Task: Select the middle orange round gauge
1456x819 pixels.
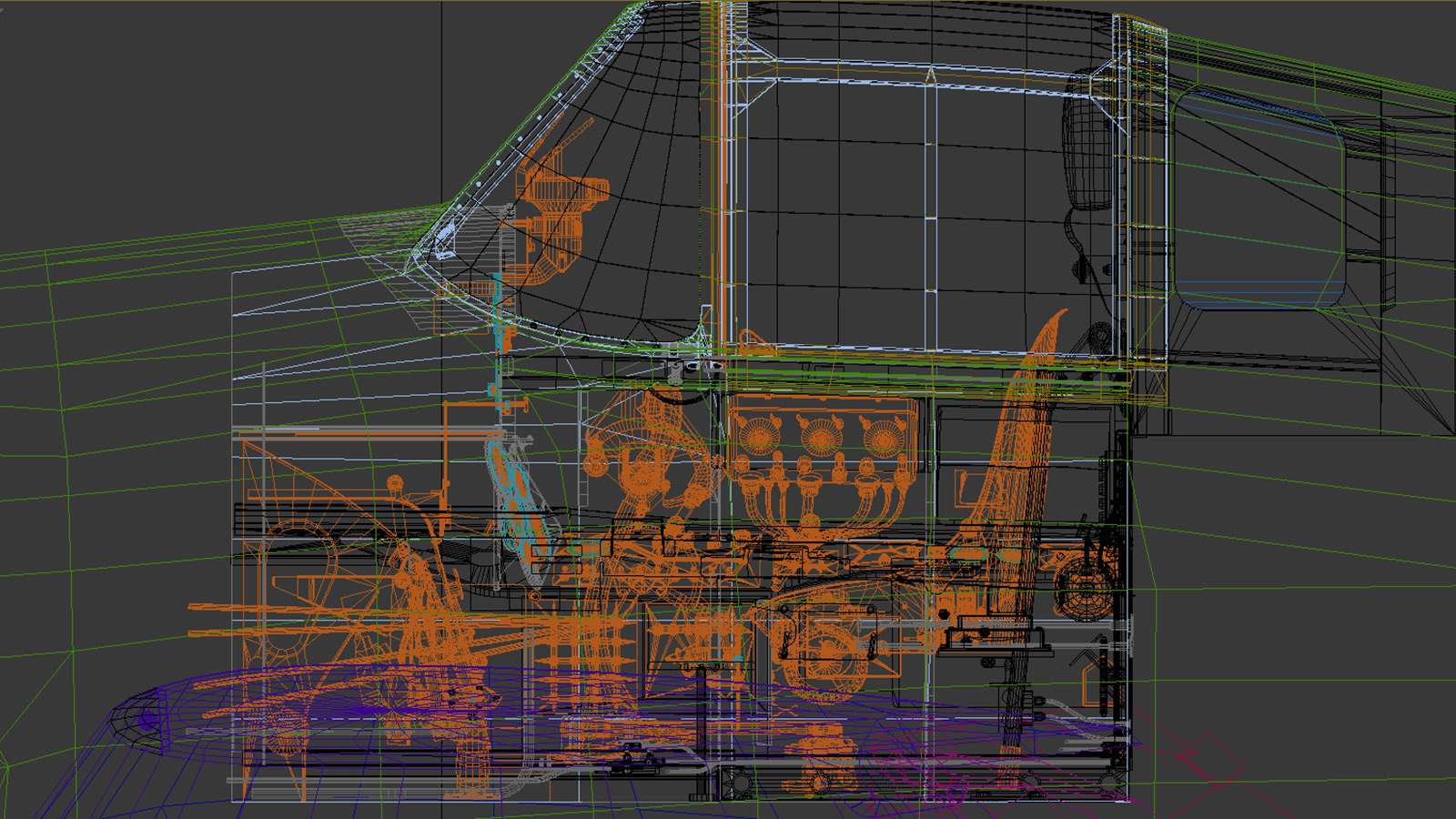Action: [820, 435]
